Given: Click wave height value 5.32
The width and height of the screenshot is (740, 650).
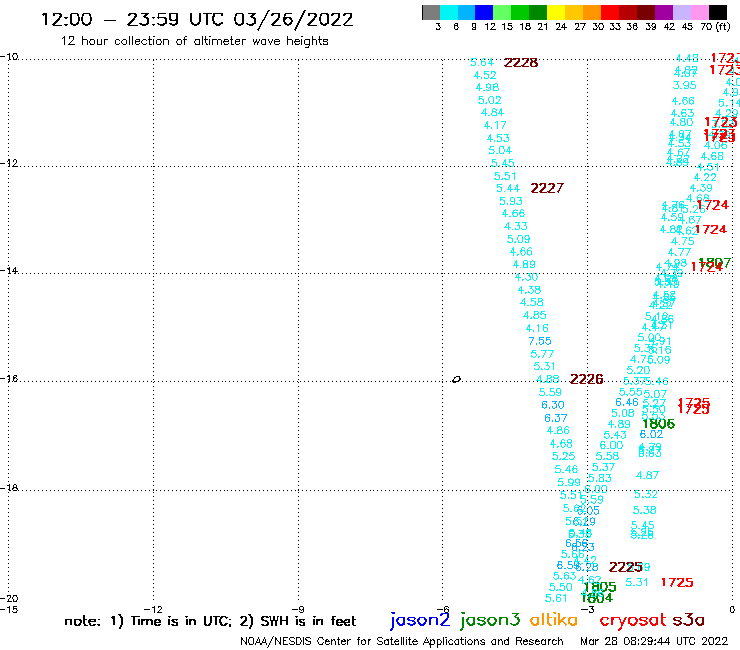Looking at the screenshot, I should coord(646,494).
